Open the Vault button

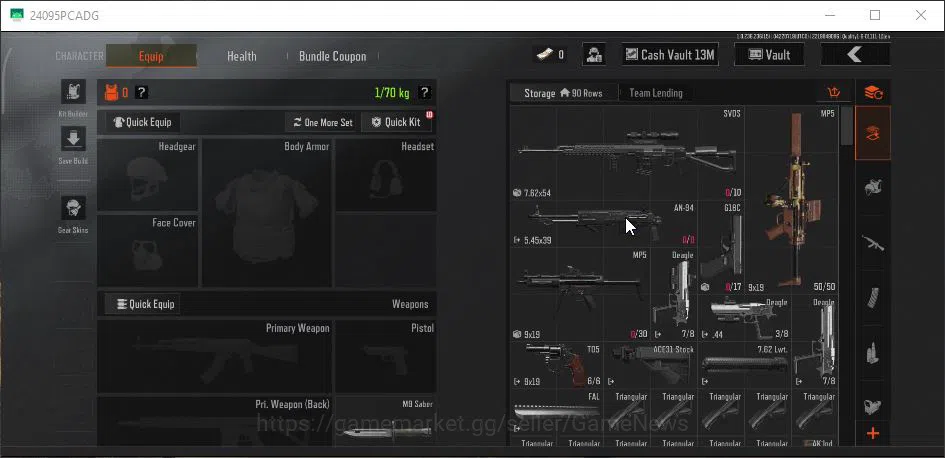click(769, 55)
